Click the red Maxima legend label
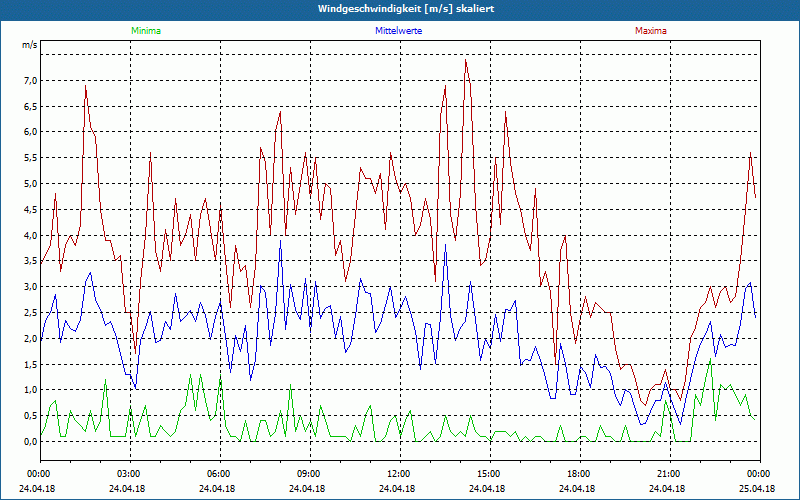 [x=650, y=31]
